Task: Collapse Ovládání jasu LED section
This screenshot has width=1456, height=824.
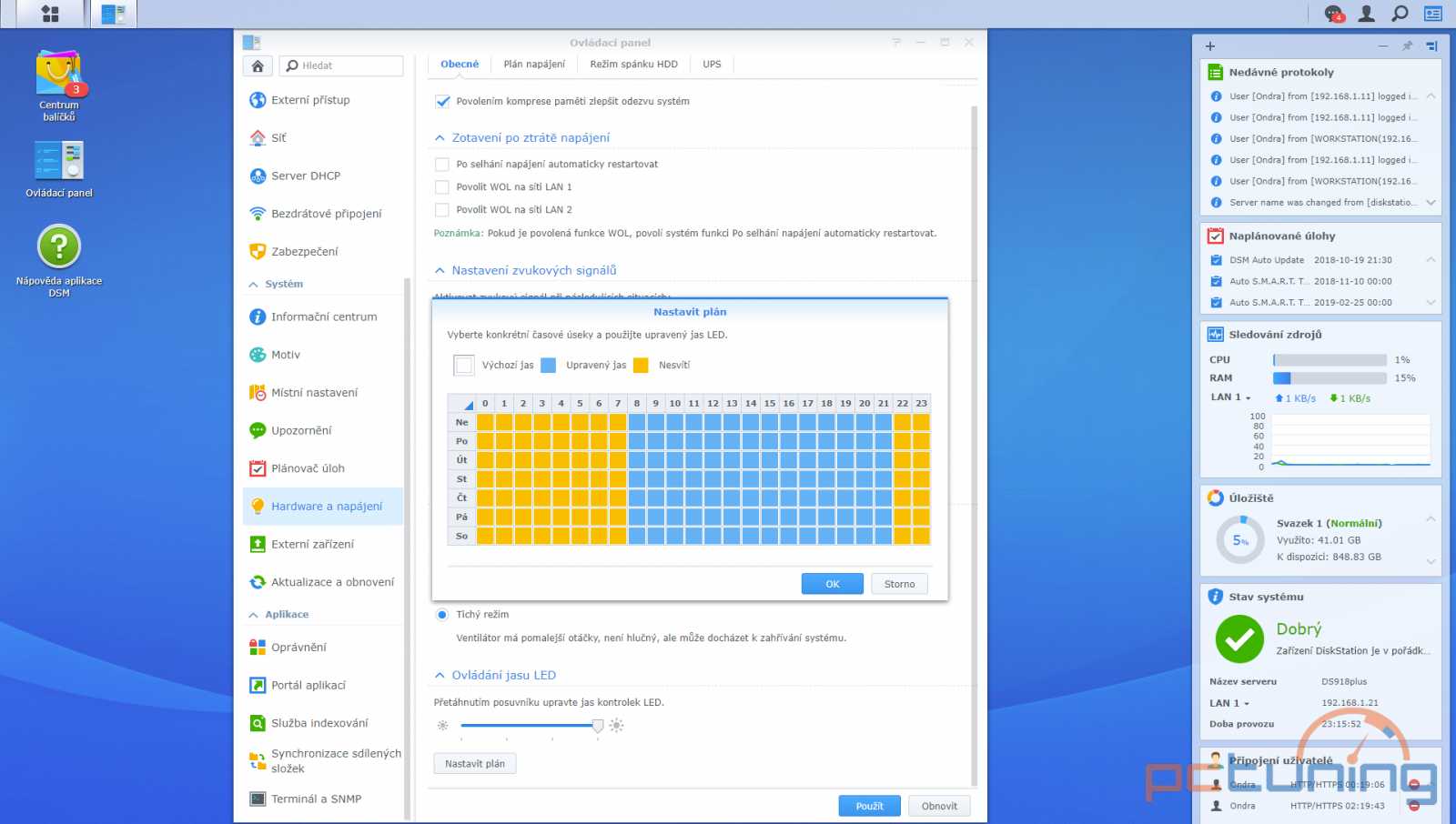Action: click(x=440, y=676)
